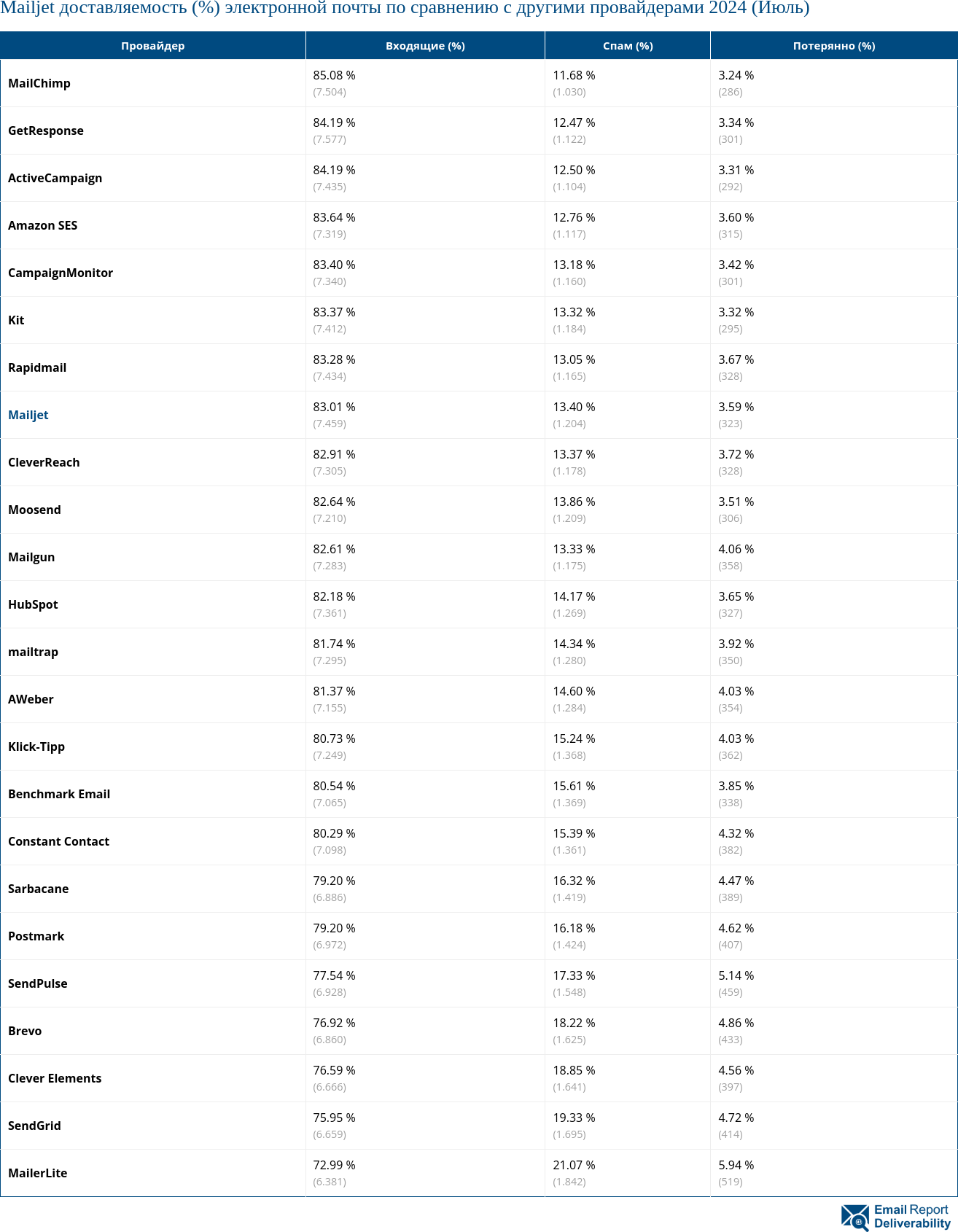The height and width of the screenshot is (1232, 958).
Task: Select the Constant Contact provider name
Action: click(58, 841)
